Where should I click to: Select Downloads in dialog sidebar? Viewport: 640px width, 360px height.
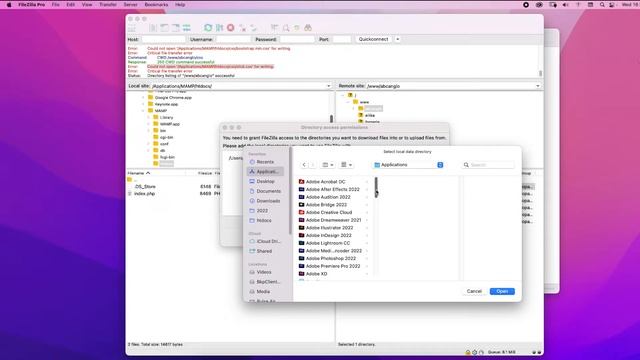pyautogui.click(x=265, y=201)
